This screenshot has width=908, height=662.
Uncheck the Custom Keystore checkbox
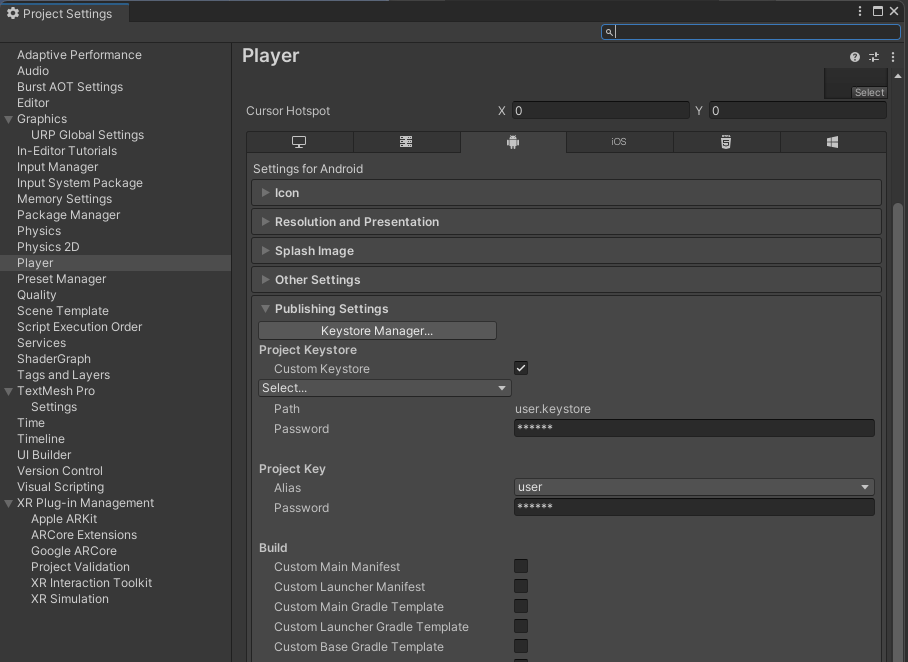tap(521, 368)
